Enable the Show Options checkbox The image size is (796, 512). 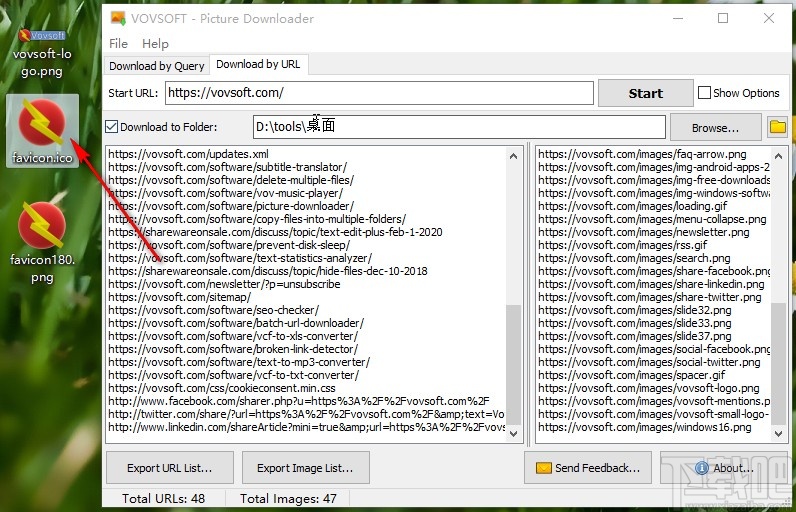click(704, 92)
